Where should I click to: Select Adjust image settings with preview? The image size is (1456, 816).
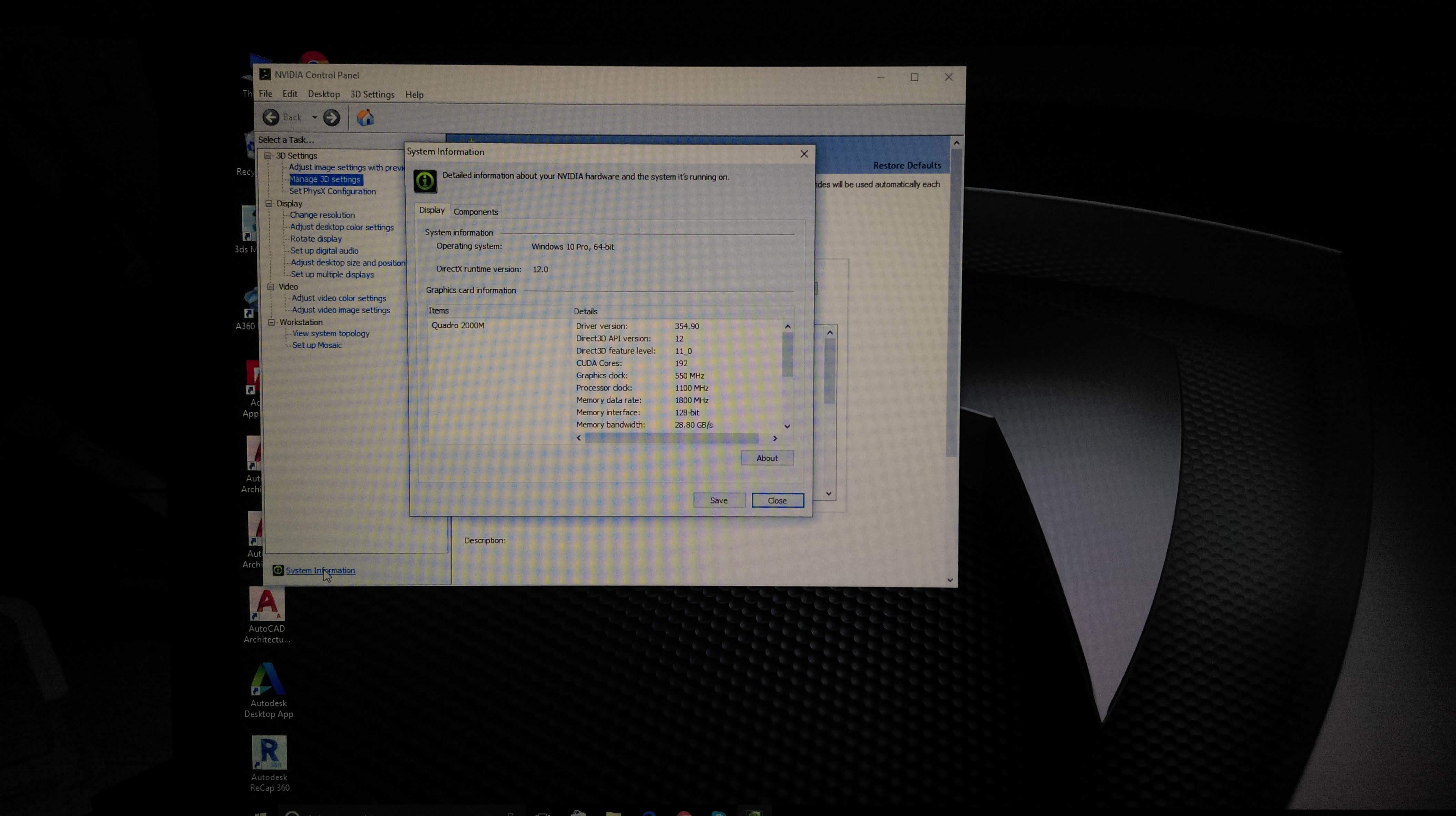pyautogui.click(x=346, y=167)
